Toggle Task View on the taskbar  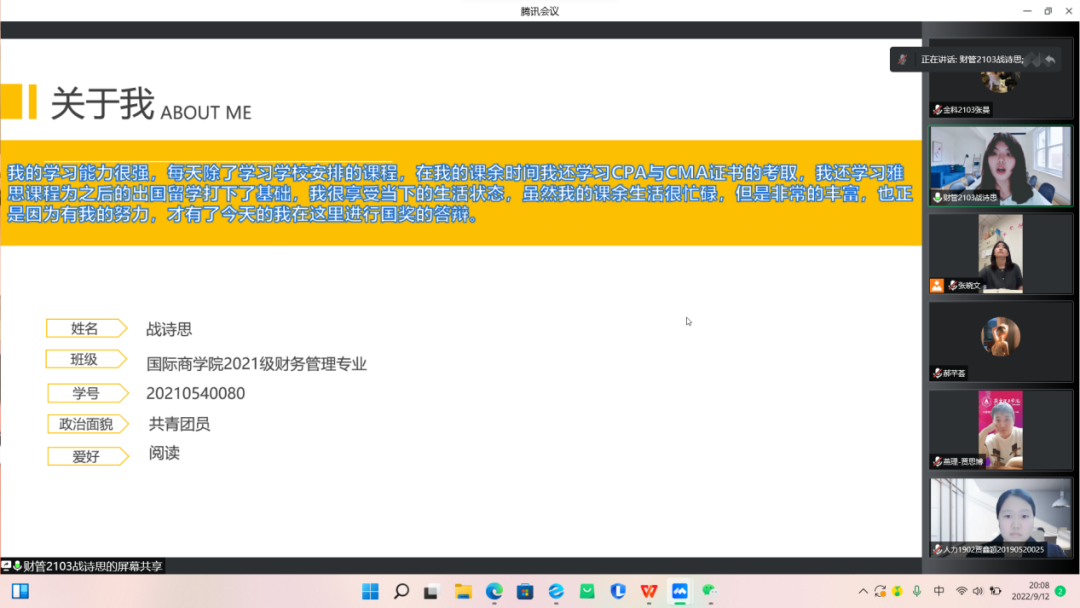432,591
